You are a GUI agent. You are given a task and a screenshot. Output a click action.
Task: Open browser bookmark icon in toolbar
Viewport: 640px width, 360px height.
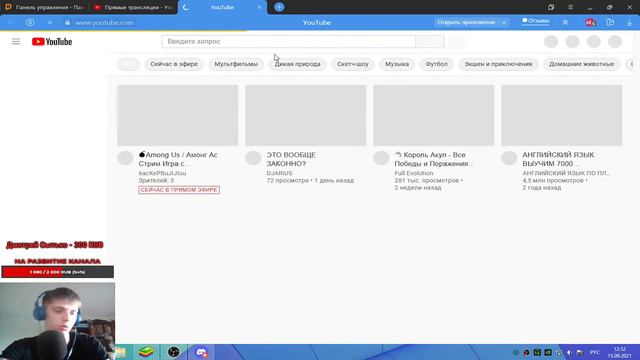565,23
